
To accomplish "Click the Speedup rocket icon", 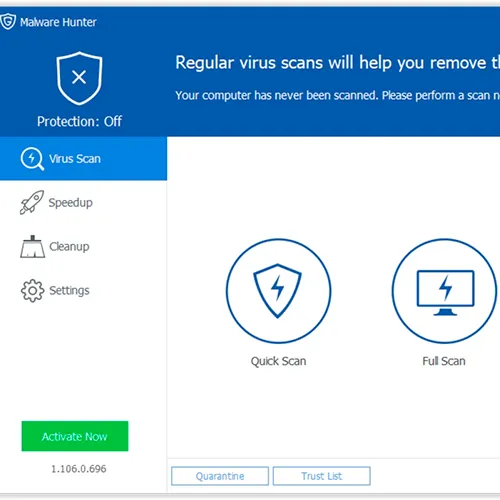I will [32, 202].
